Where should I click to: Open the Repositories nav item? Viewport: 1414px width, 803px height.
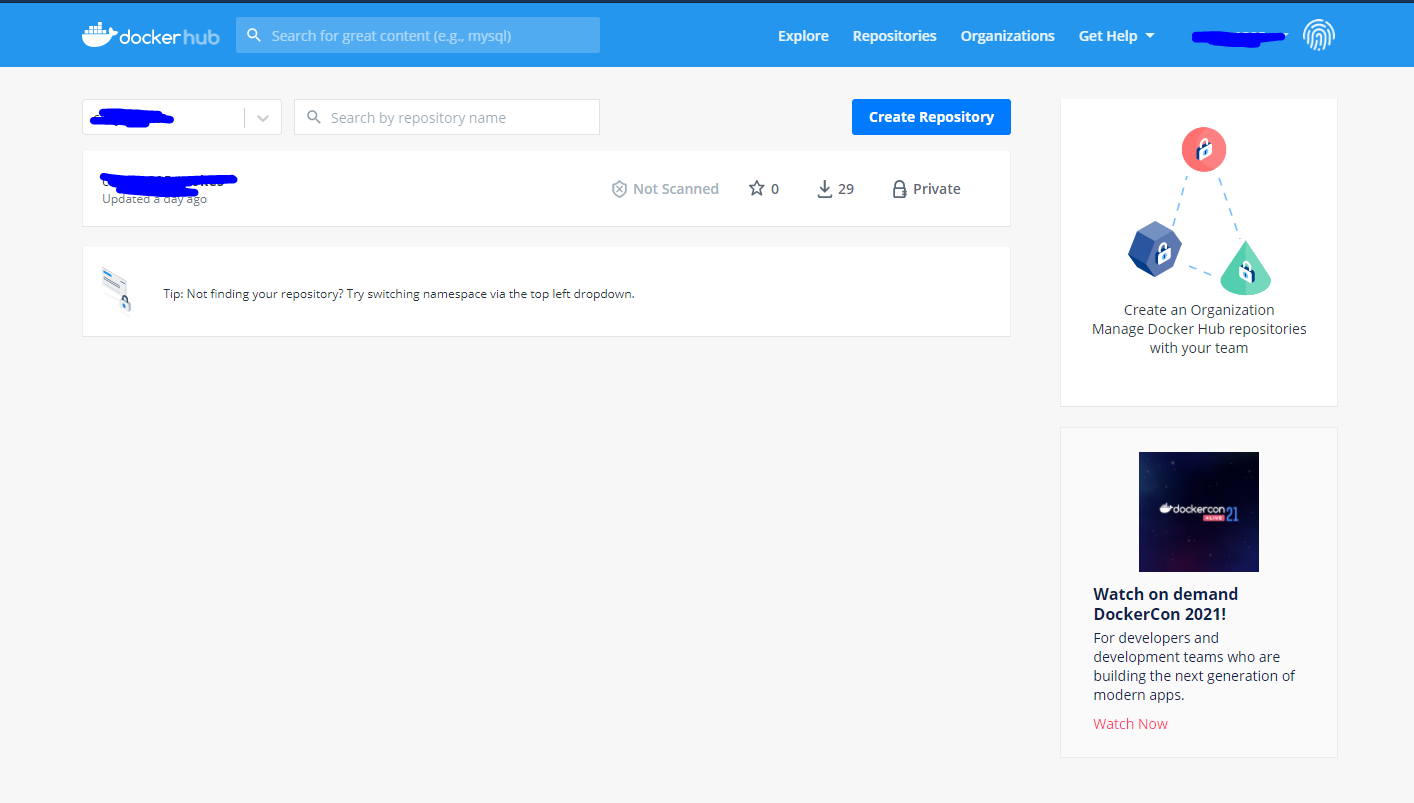894,35
